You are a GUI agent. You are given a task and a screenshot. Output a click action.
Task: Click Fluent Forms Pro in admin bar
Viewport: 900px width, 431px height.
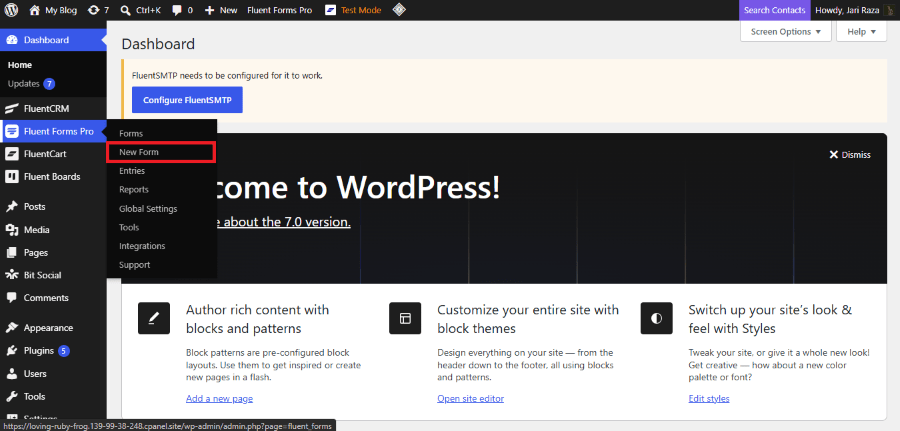click(280, 10)
